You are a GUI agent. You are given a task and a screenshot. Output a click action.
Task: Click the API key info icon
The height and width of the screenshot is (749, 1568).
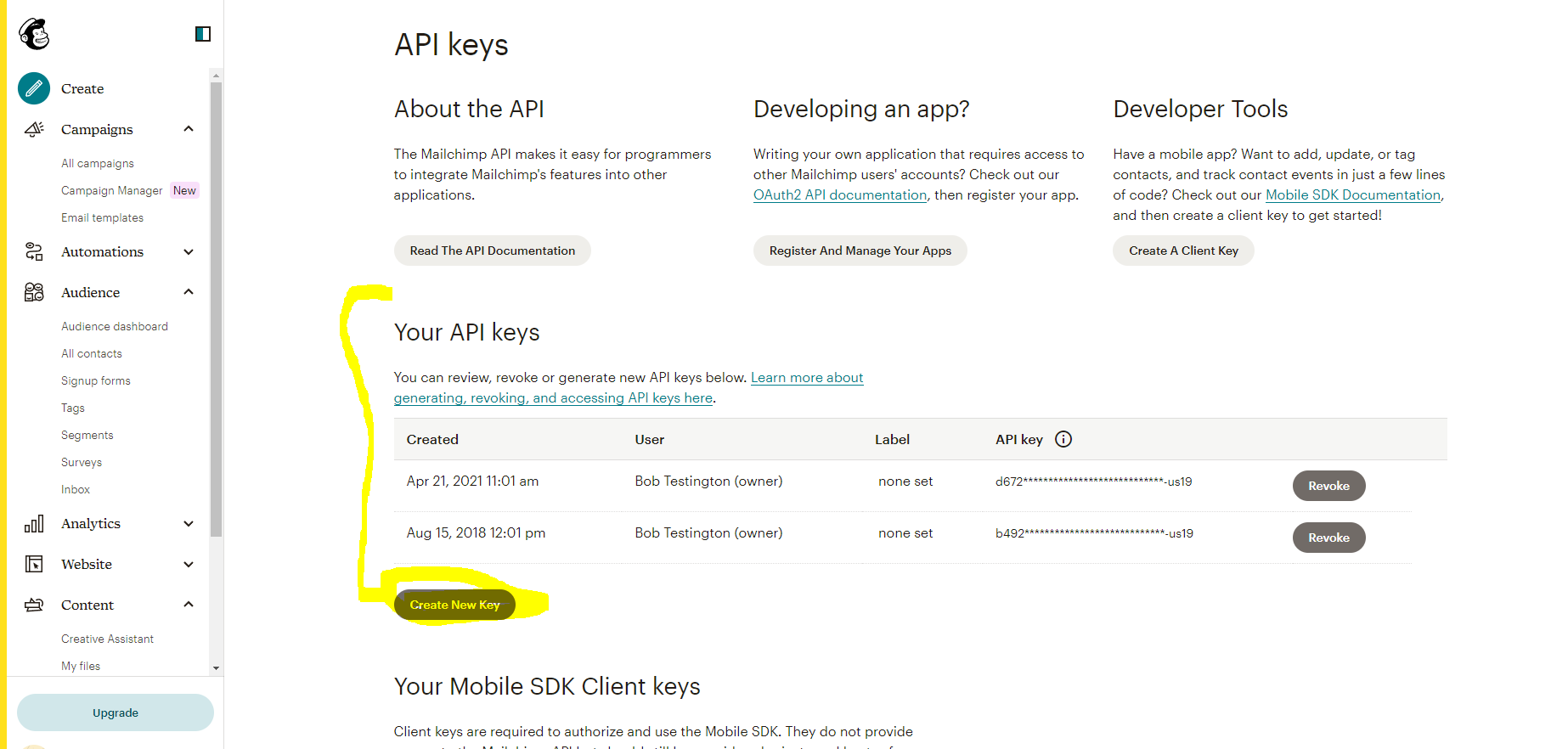[1063, 439]
